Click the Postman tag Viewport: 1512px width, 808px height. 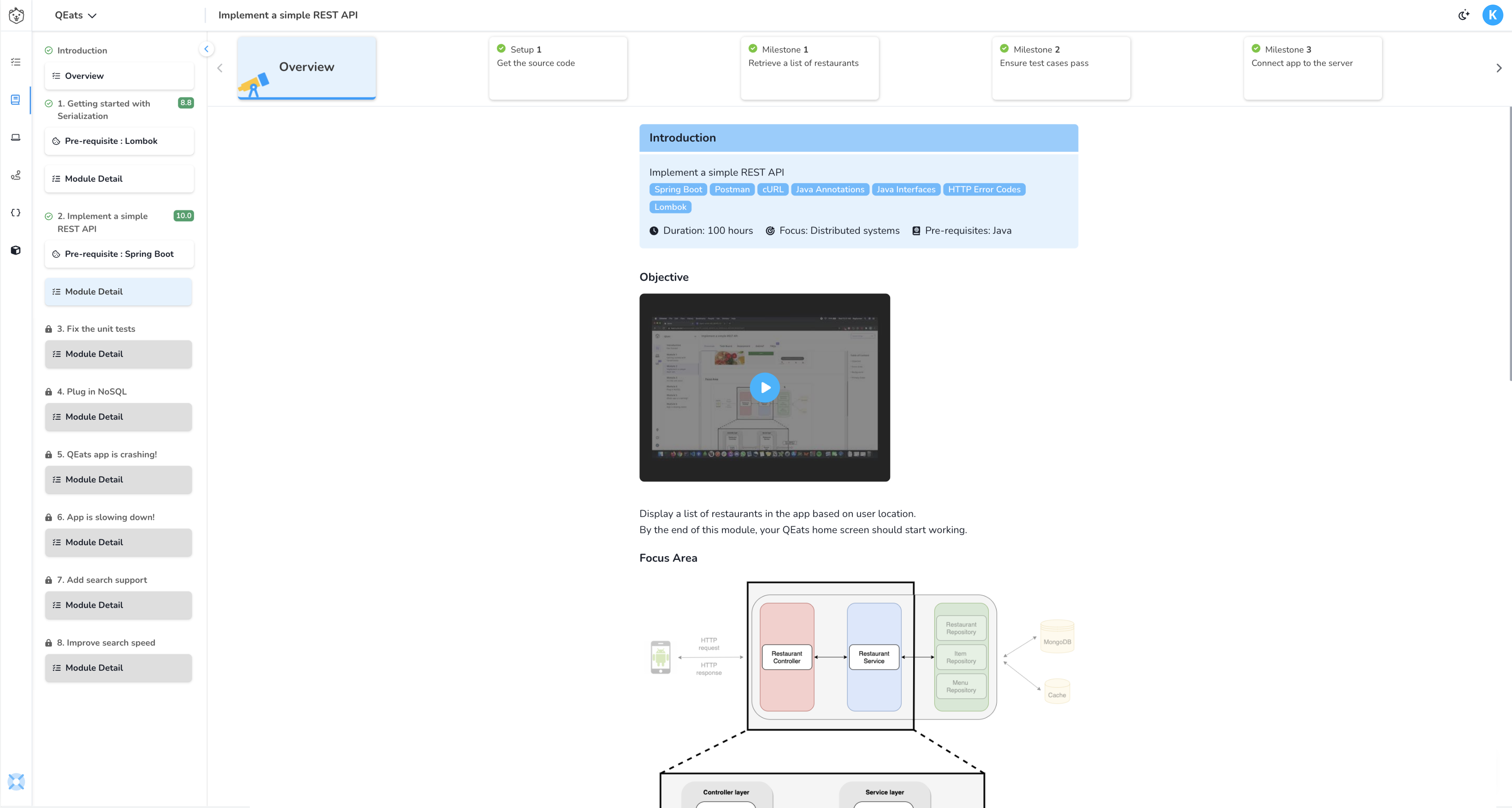(x=732, y=190)
